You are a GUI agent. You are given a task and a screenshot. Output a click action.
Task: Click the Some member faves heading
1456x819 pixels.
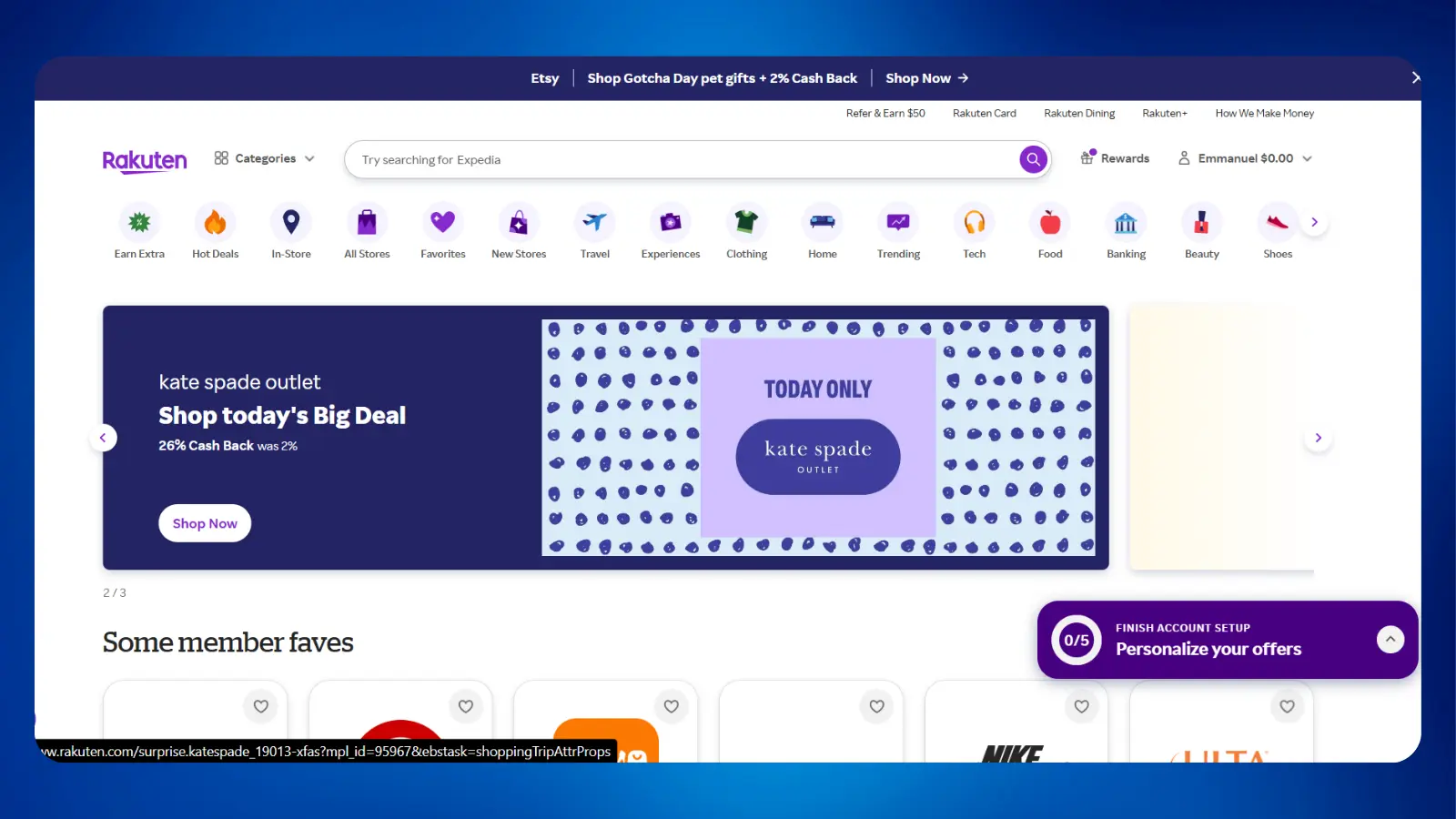(x=227, y=642)
